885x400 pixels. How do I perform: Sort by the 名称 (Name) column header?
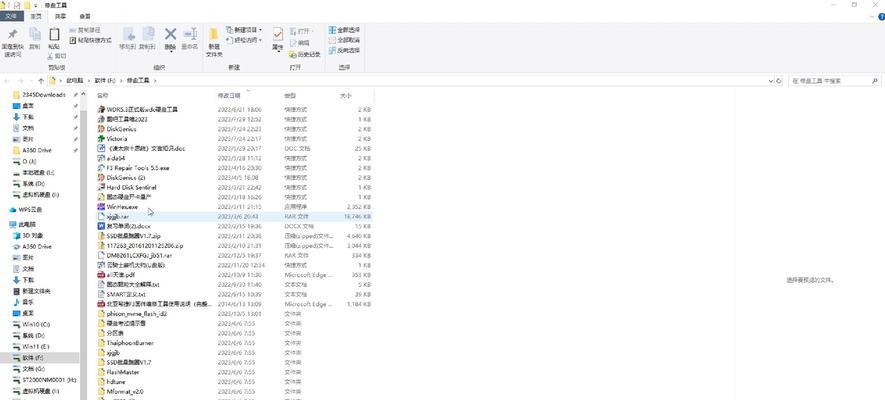tap(102, 96)
